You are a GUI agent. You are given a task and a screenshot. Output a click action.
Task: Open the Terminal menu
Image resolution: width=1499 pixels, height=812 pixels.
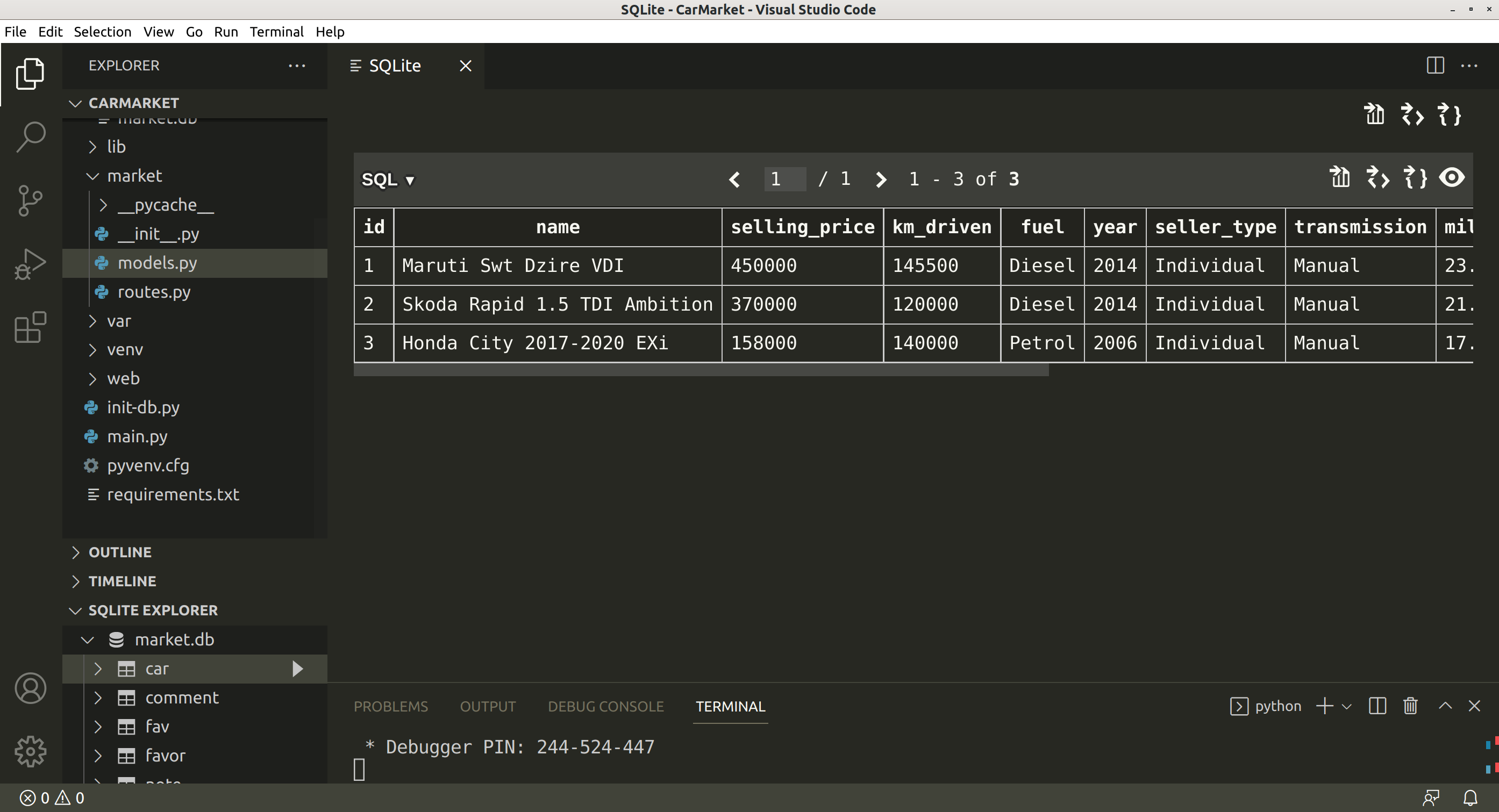(276, 31)
